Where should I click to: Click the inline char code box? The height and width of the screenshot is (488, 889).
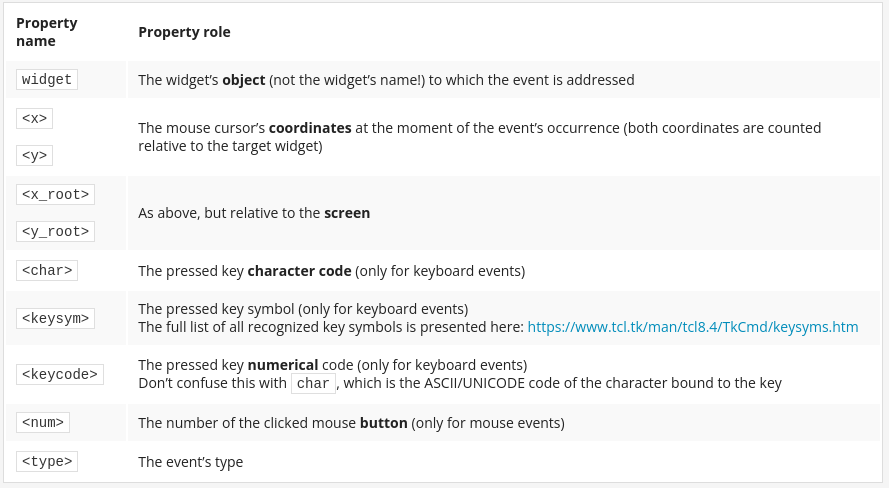pos(313,383)
